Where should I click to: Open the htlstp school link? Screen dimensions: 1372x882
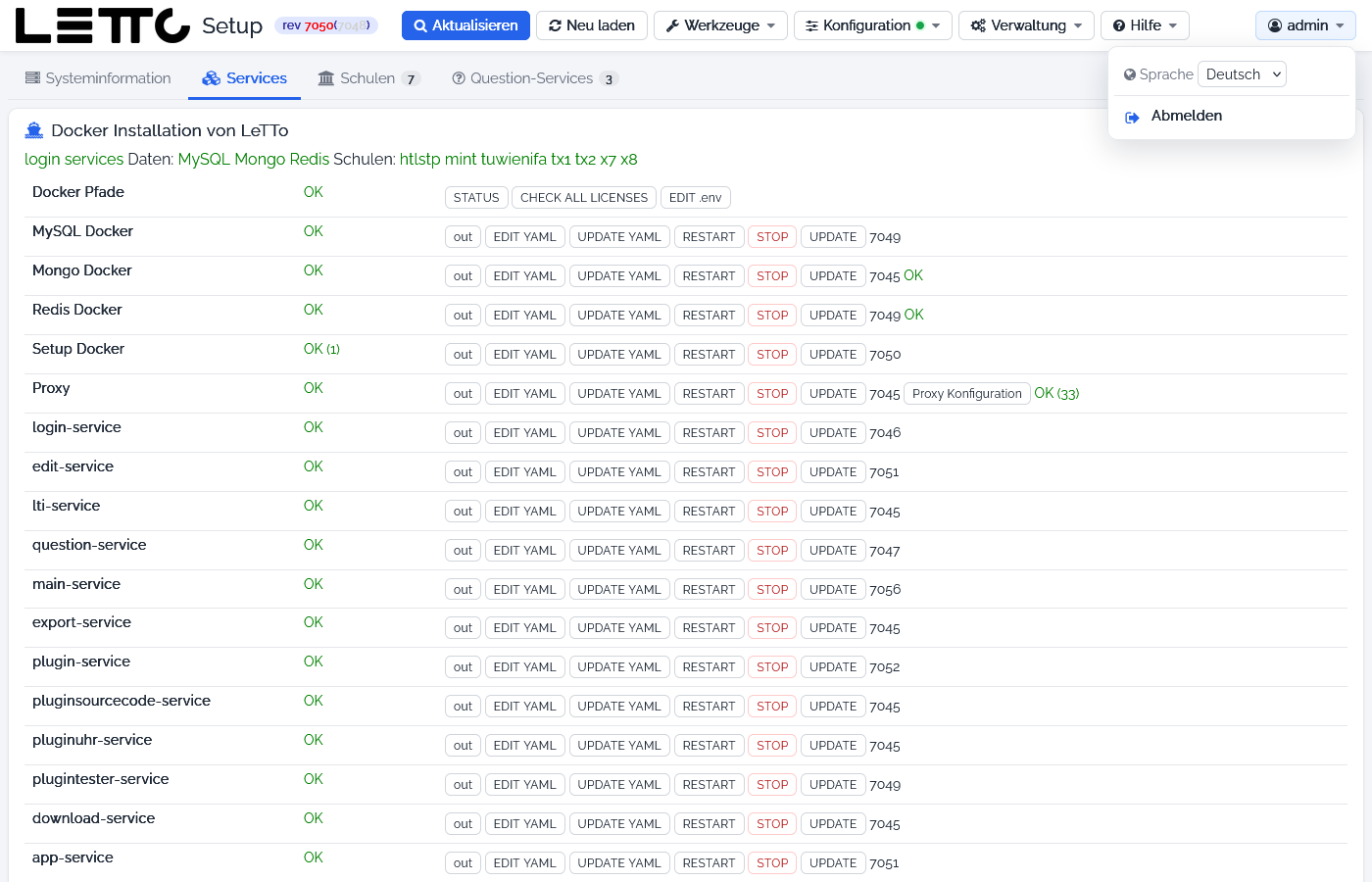420,159
